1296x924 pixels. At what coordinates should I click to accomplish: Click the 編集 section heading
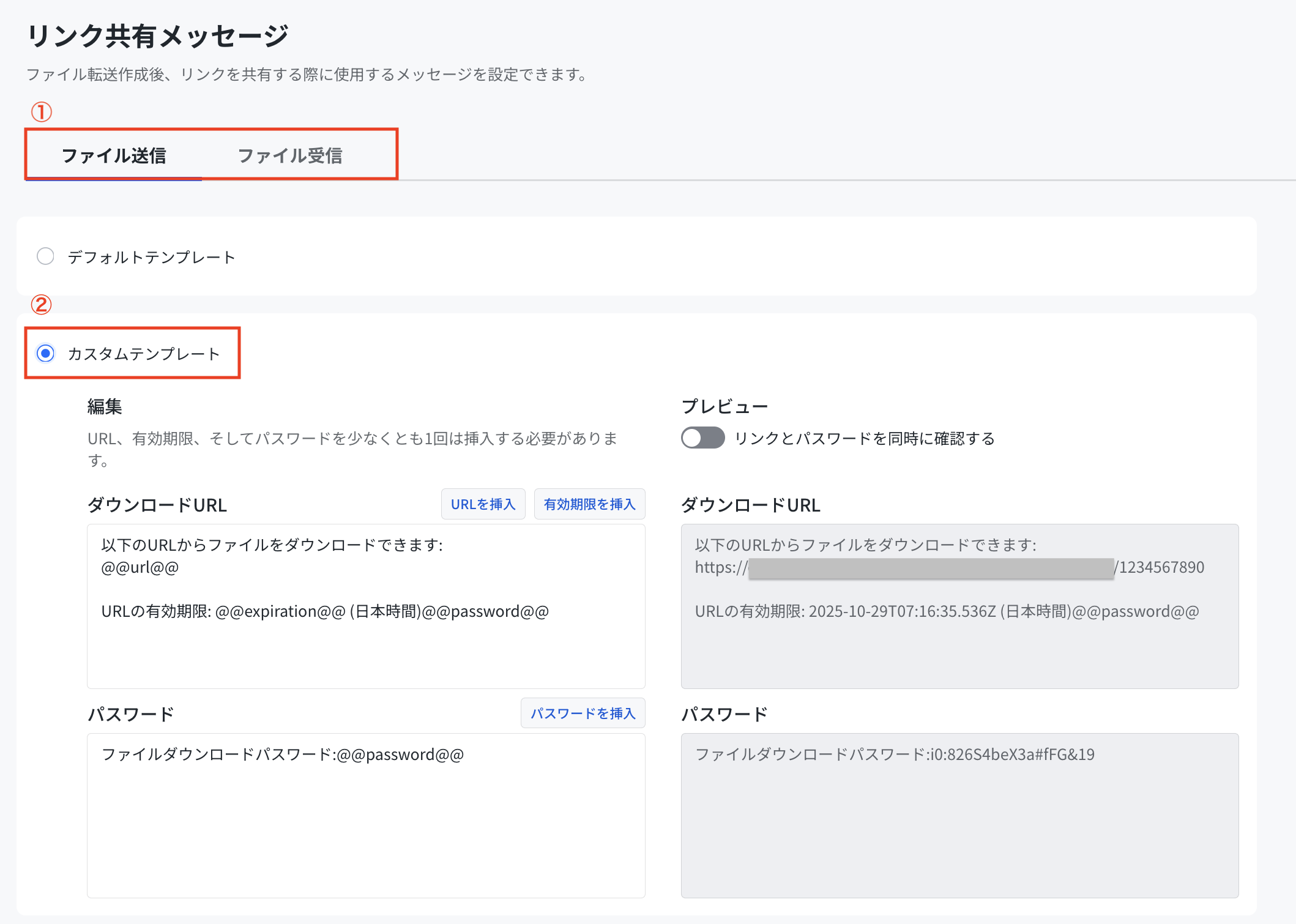(x=105, y=406)
